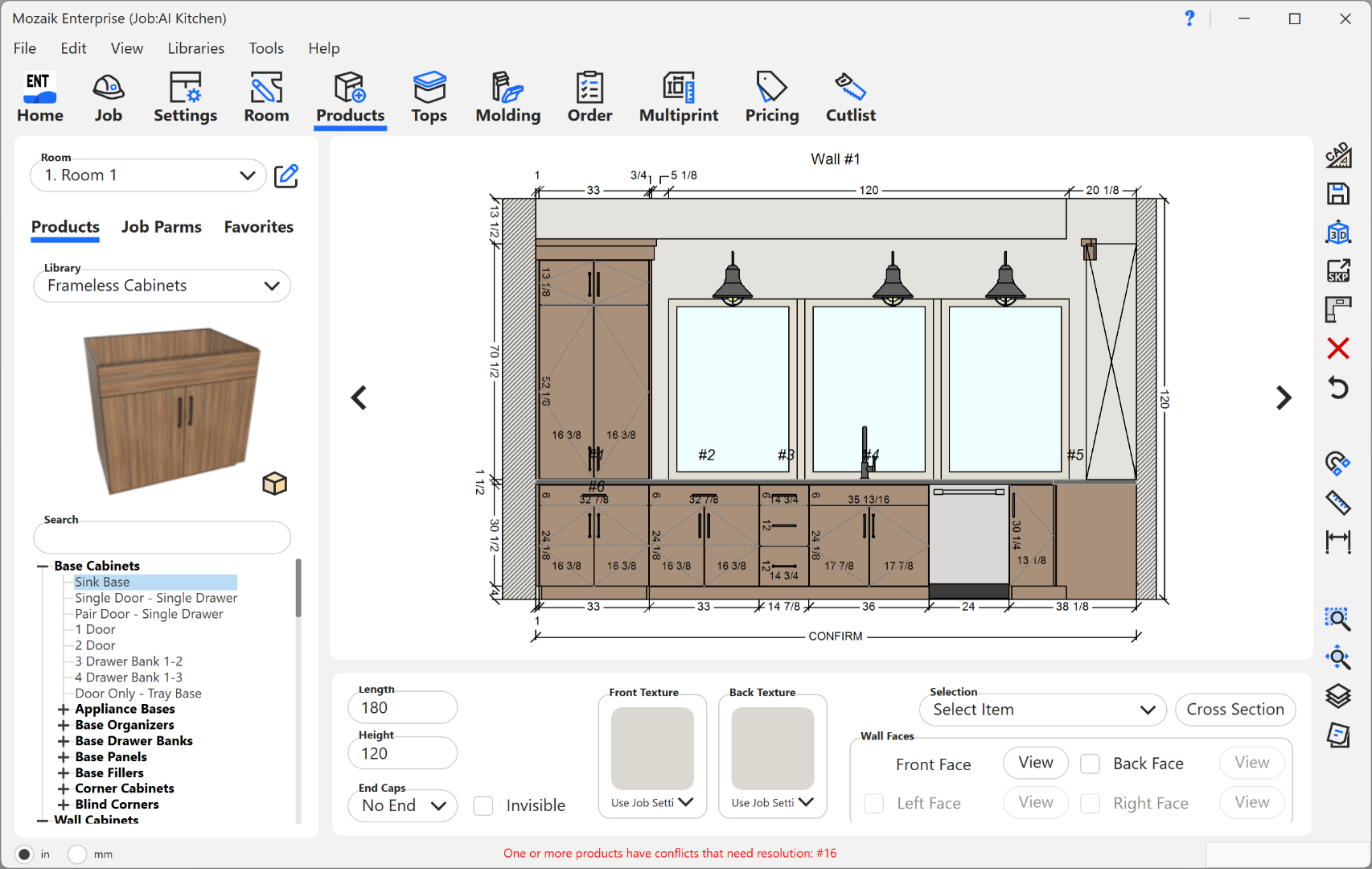Click the dimension line tool icon

tap(1338, 542)
